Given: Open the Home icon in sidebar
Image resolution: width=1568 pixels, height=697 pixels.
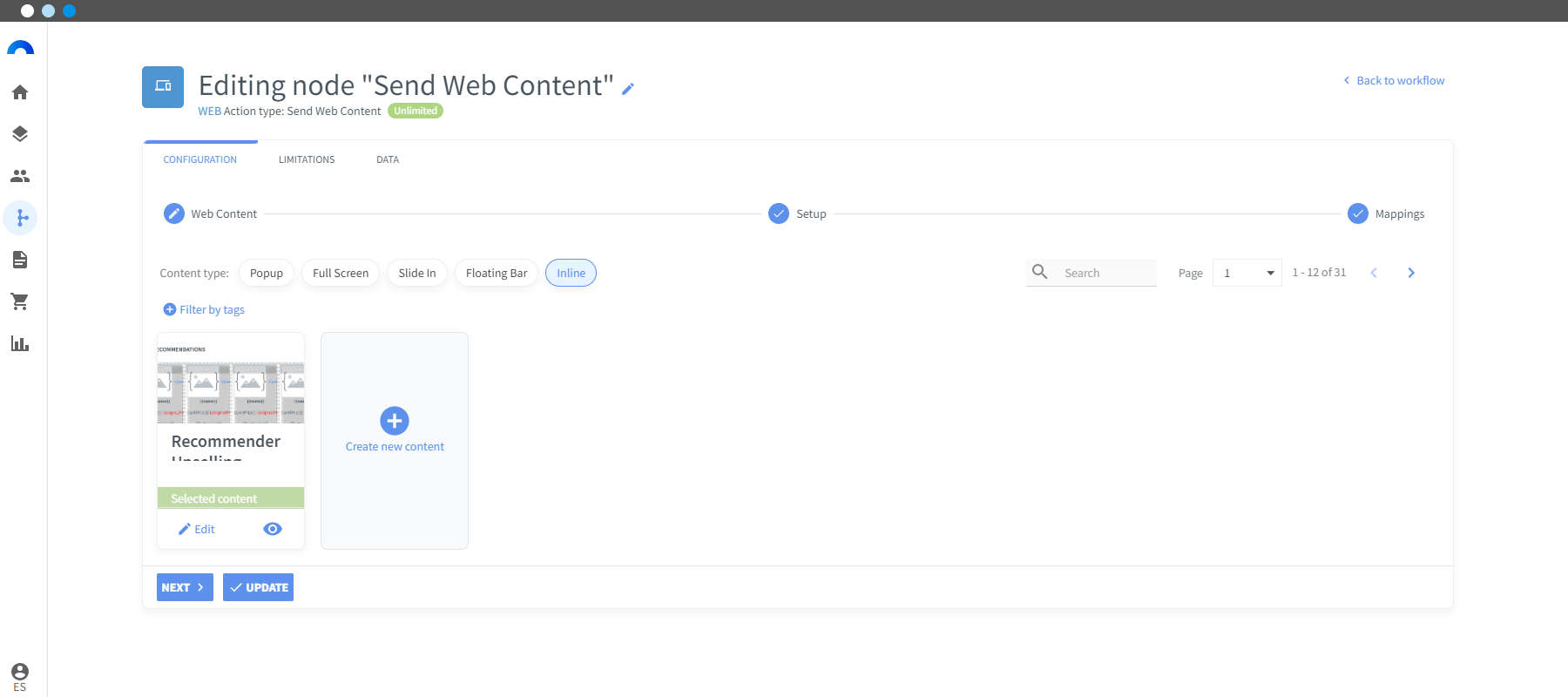Looking at the screenshot, I should pyautogui.click(x=20, y=92).
